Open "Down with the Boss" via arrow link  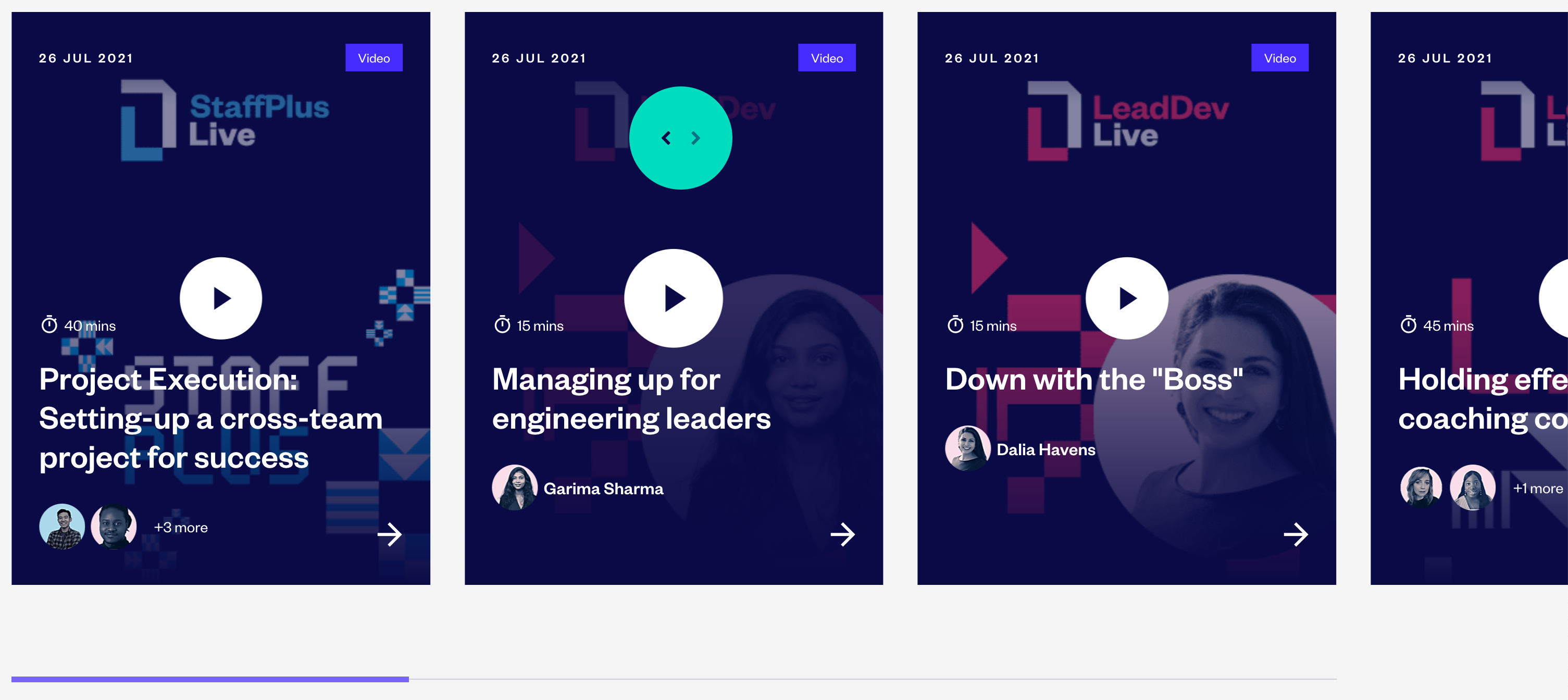point(1297,534)
